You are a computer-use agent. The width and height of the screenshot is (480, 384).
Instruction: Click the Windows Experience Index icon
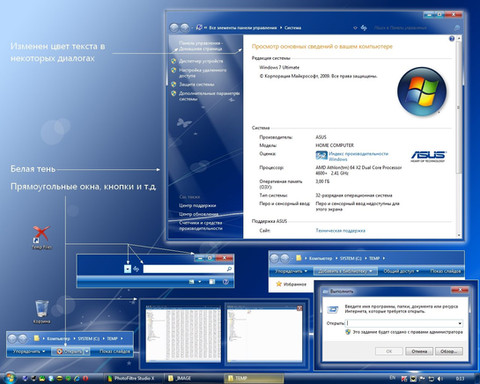tap(321, 155)
